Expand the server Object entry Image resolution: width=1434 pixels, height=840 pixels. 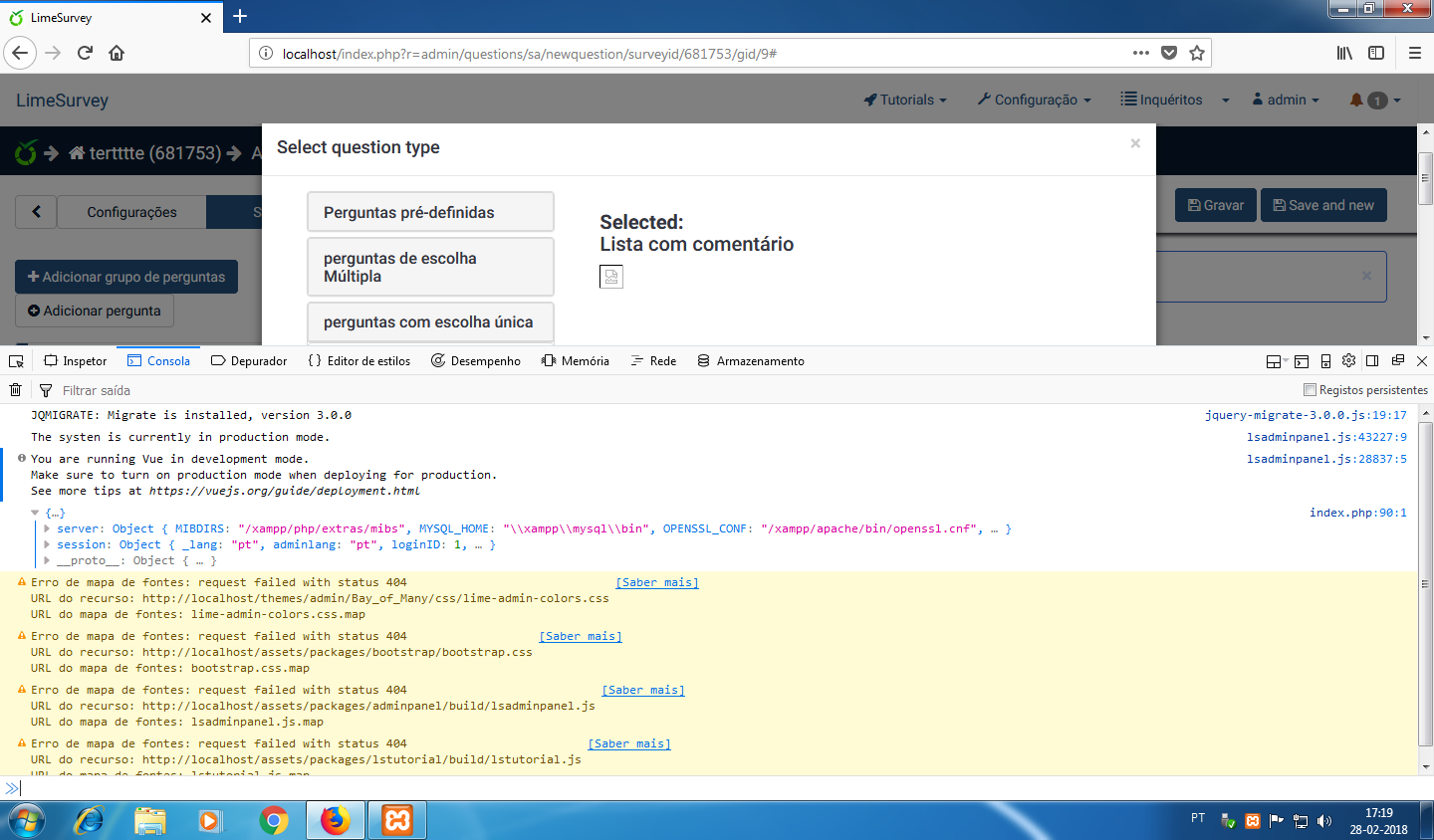47,528
